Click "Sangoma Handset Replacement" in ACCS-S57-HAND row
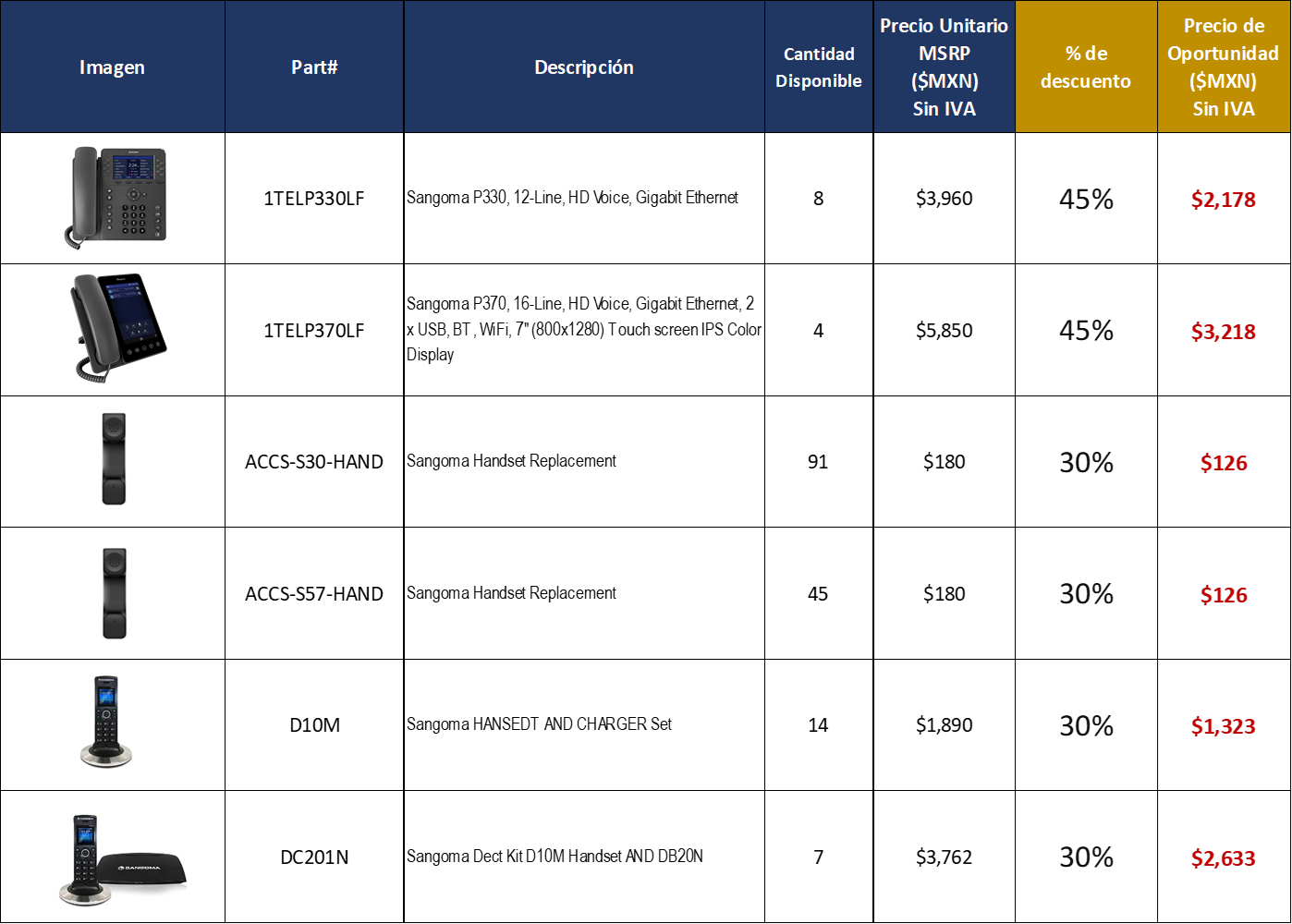1292x924 pixels. click(511, 593)
